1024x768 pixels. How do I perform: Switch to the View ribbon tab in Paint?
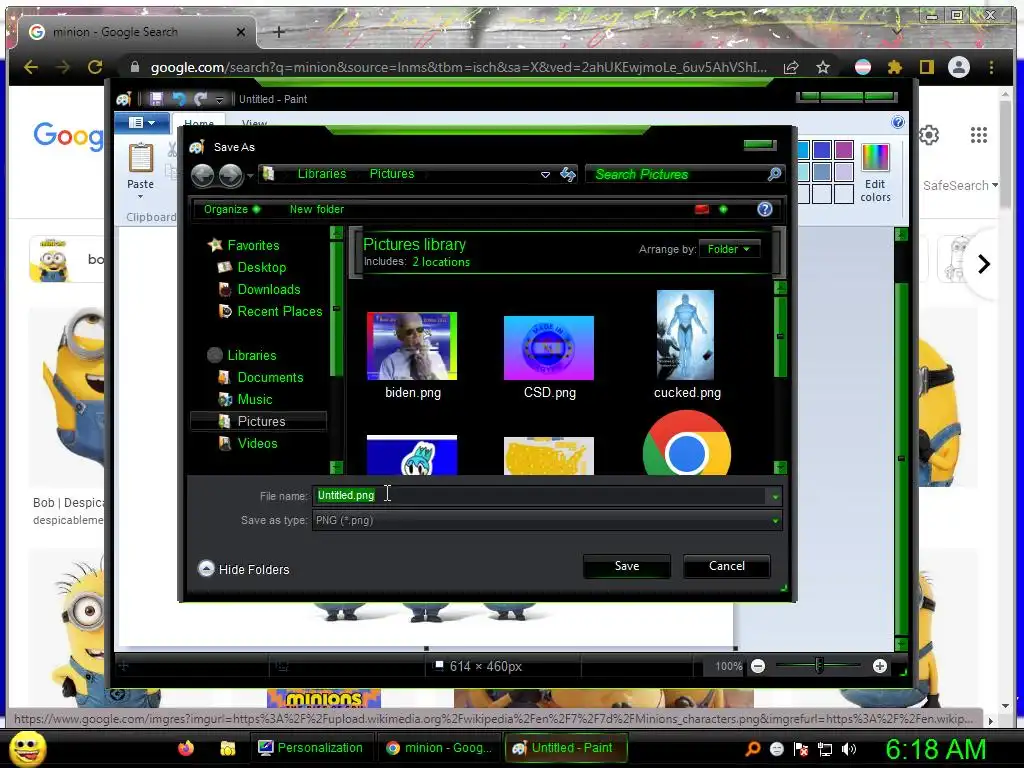[x=254, y=122]
